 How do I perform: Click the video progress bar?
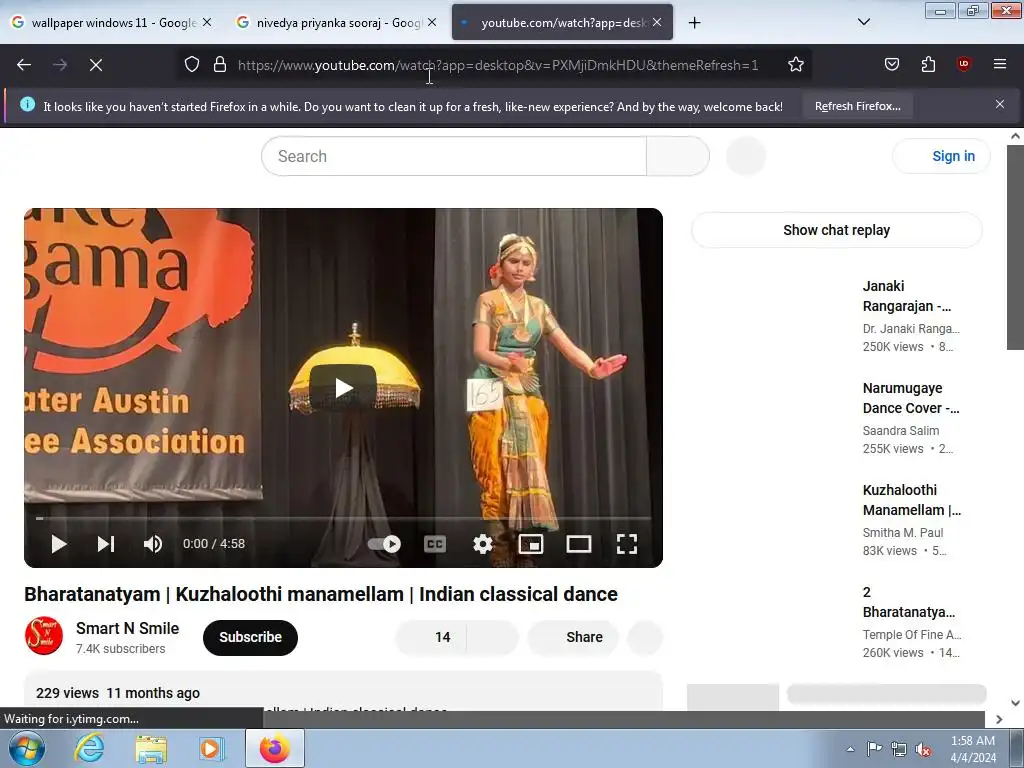point(344,518)
